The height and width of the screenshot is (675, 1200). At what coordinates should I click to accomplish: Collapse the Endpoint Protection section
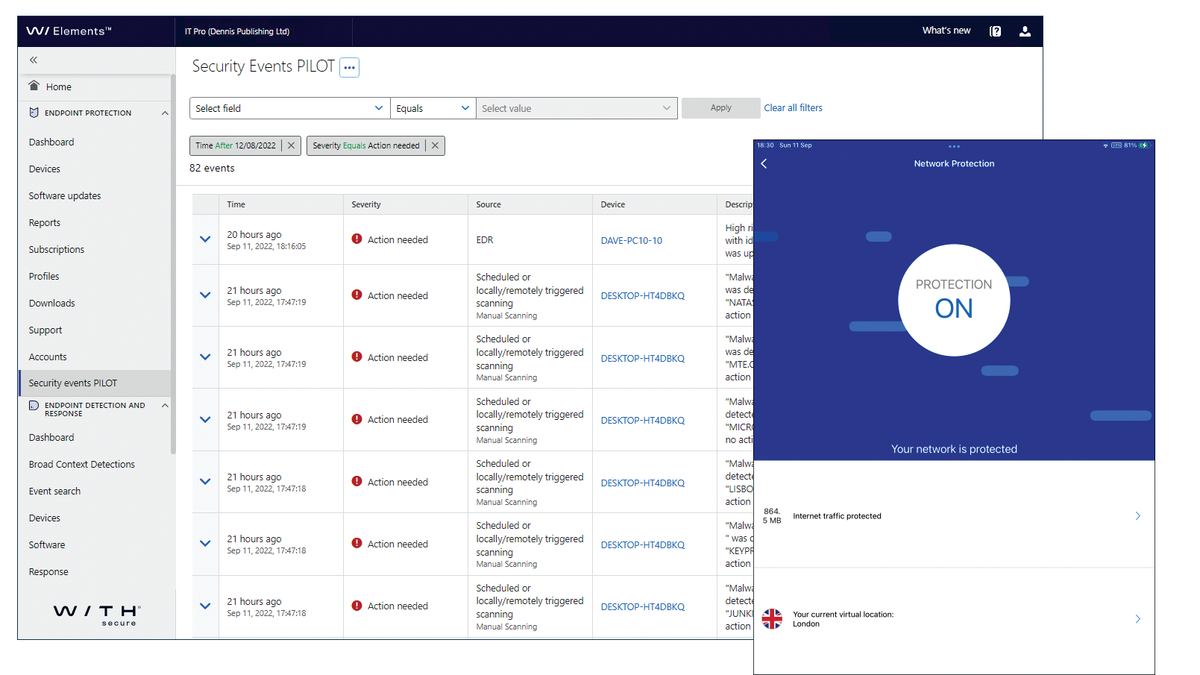(x=165, y=112)
